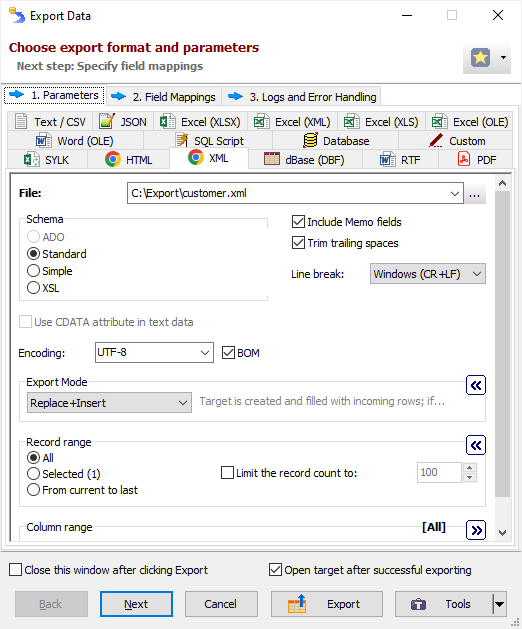Switch to the Text / CSV format tab
The image size is (522, 629).
click(x=50, y=122)
